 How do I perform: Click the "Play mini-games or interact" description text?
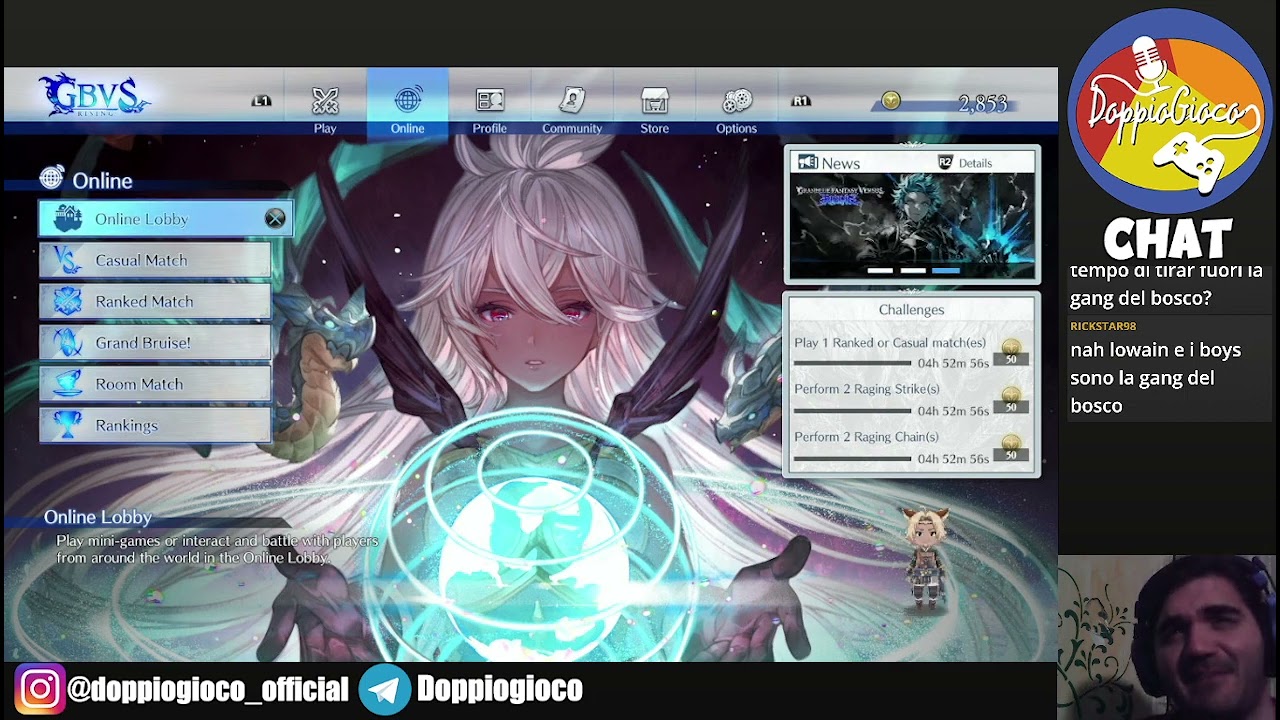click(217, 549)
